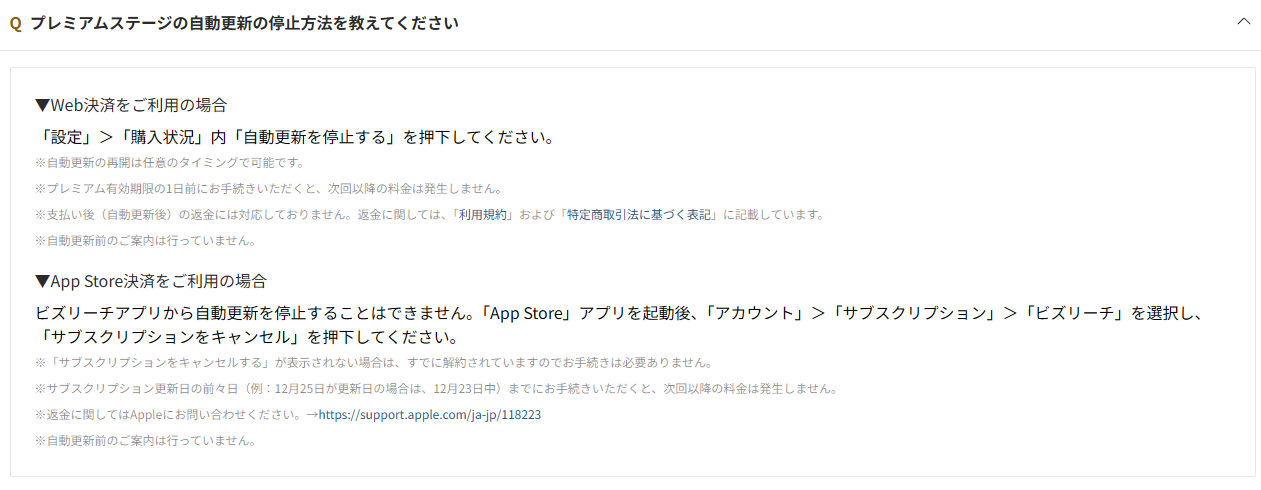Image resolution: width=1261 pixels, height=490 pixels.
Task: Open the support.apple.com/ja-jp/118223 link
Action: coord(430,414)
